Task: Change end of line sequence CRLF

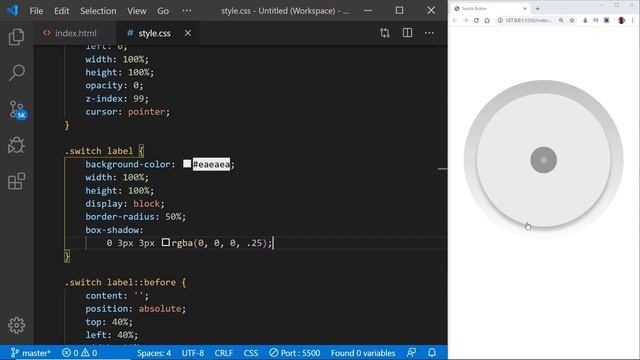Action: tap(224, 353)
